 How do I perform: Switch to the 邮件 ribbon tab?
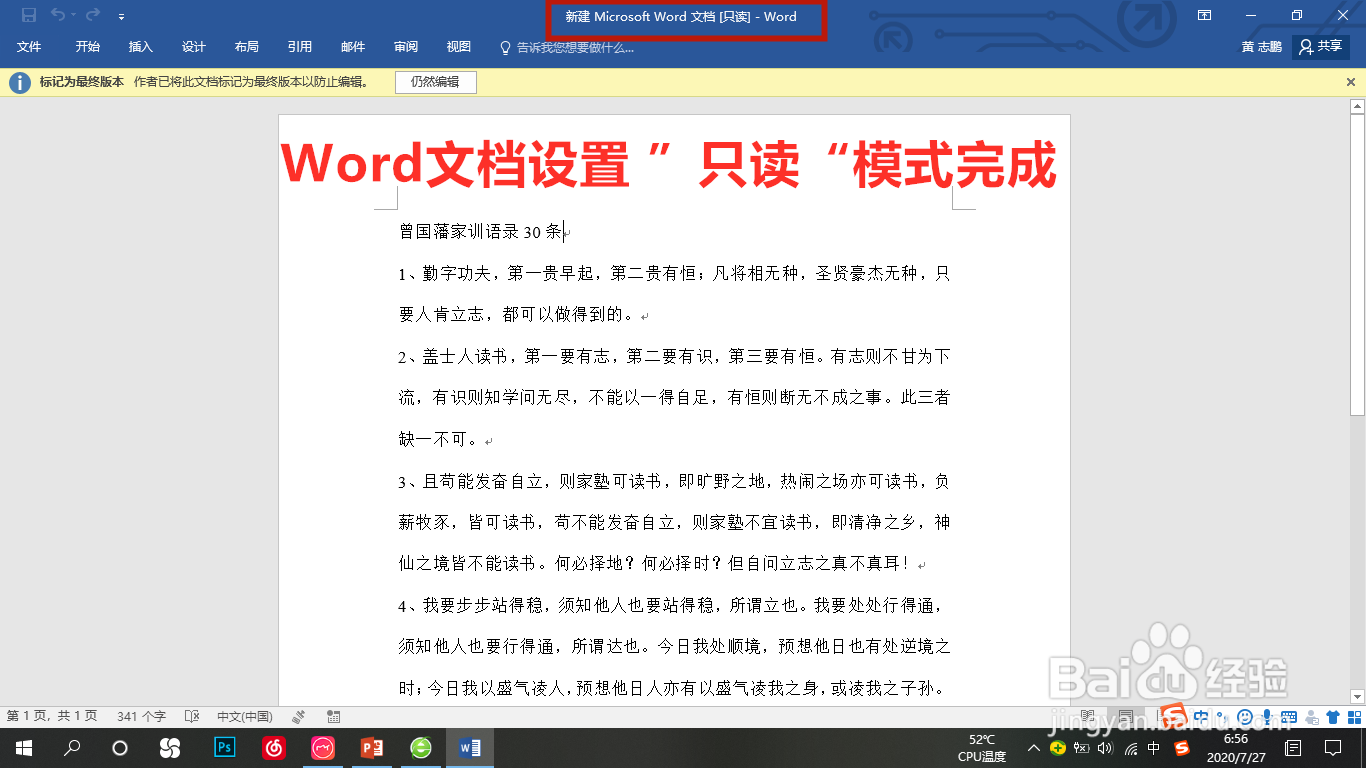click(x=353, y=47)
